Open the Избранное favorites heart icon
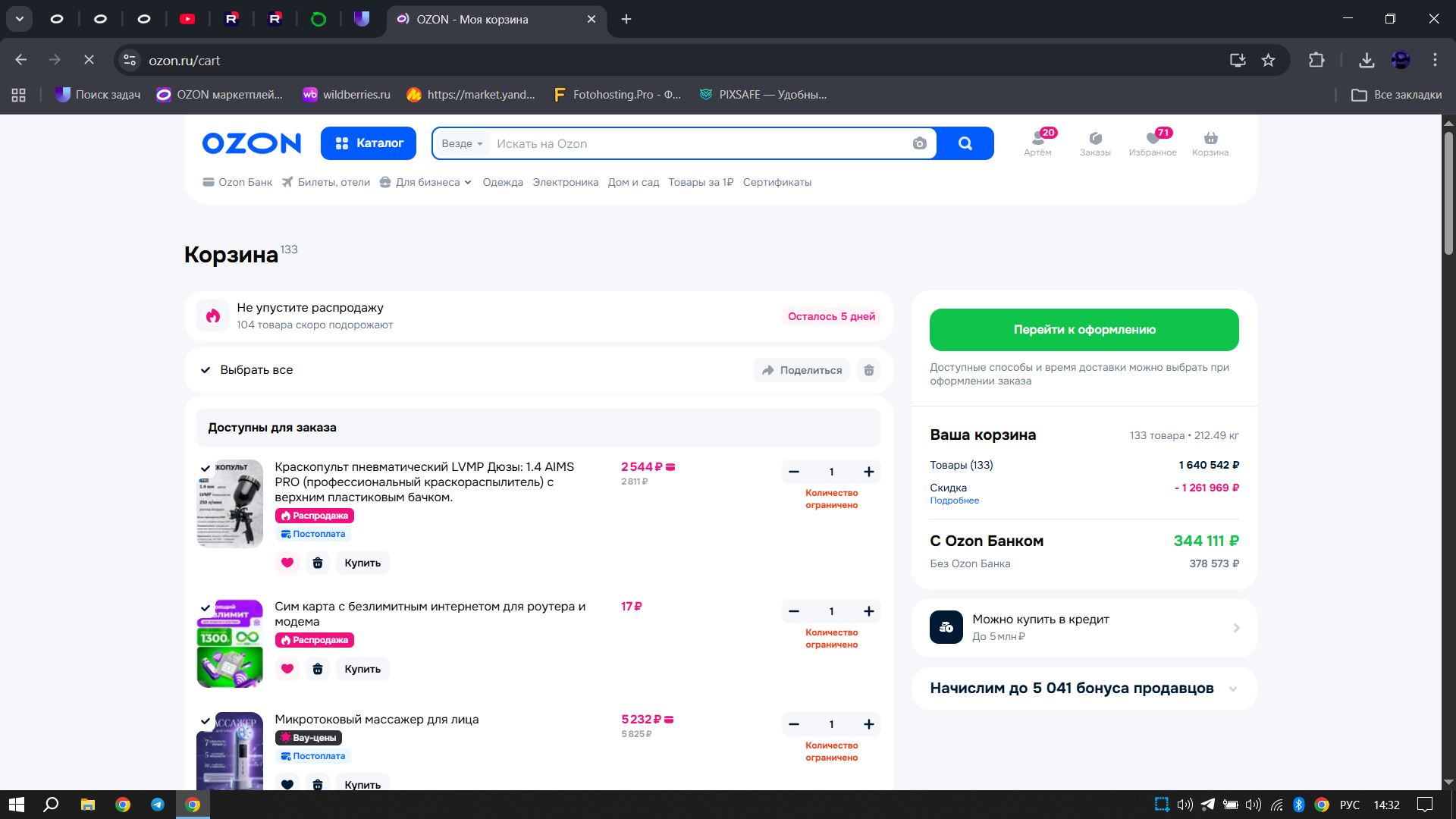1456x819 pixels. pos(1153,139)
